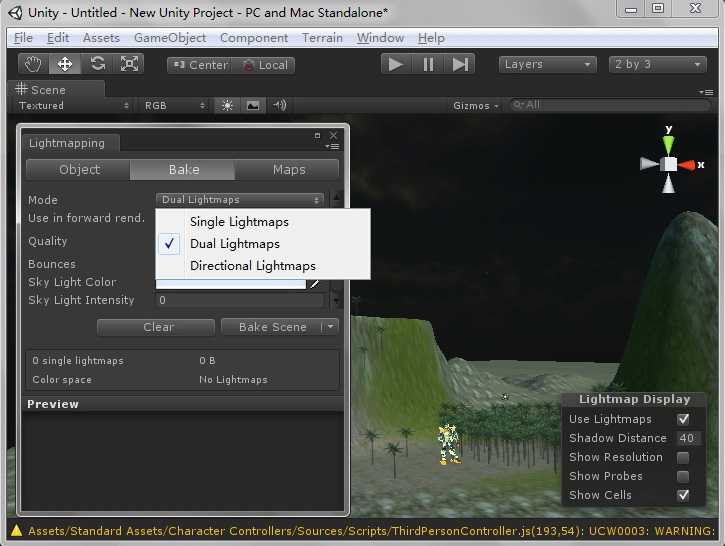Switch to the Object section

[79, 170]
